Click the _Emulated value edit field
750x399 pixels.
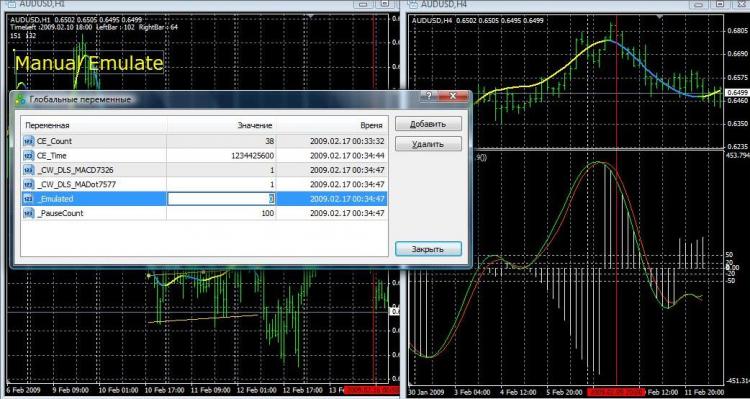(221, 199)
